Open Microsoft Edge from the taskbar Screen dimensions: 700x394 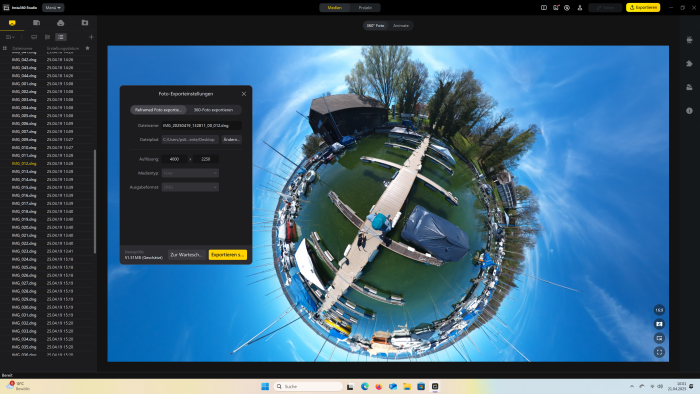click(x=365, y=386)
